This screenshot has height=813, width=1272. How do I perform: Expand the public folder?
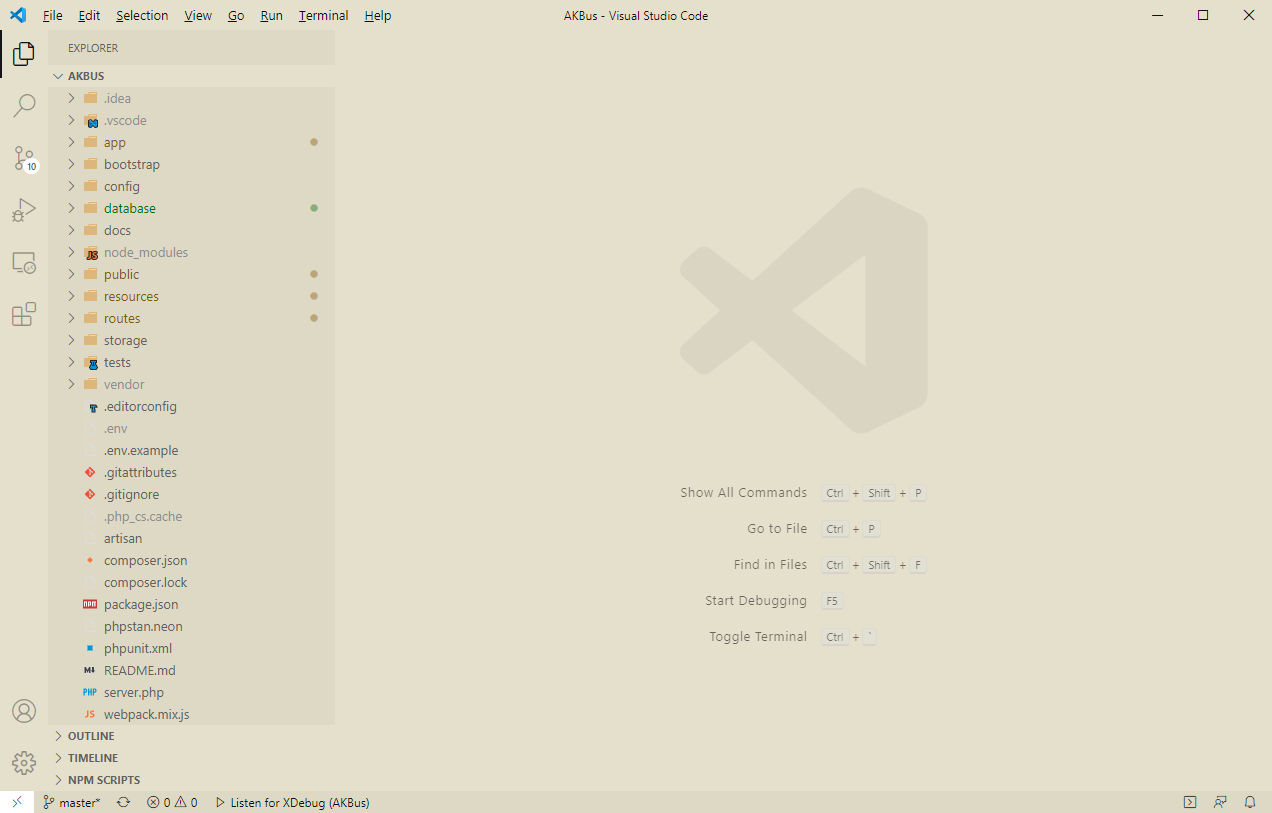[x=192, y=274]
